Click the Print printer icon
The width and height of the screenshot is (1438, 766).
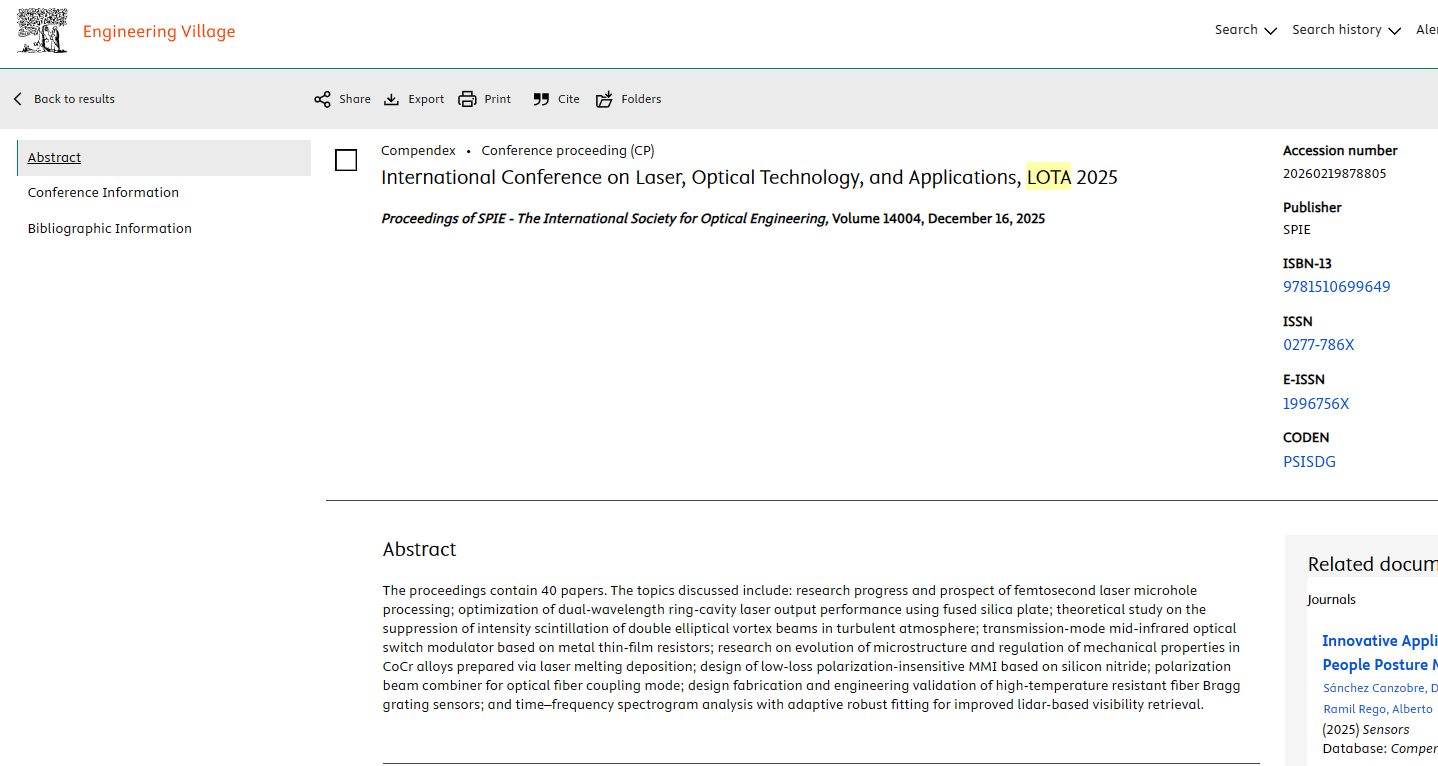pyautogui.click(x=467, y=99)
